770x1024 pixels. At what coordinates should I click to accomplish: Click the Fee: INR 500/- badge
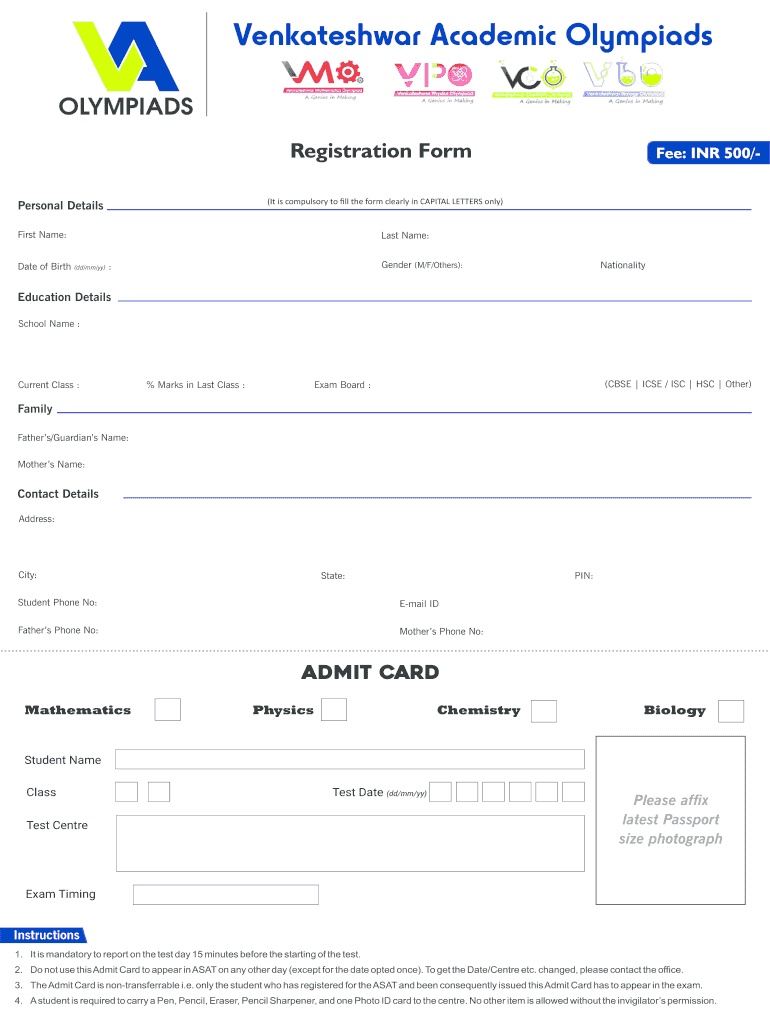[x=708, y=153]
